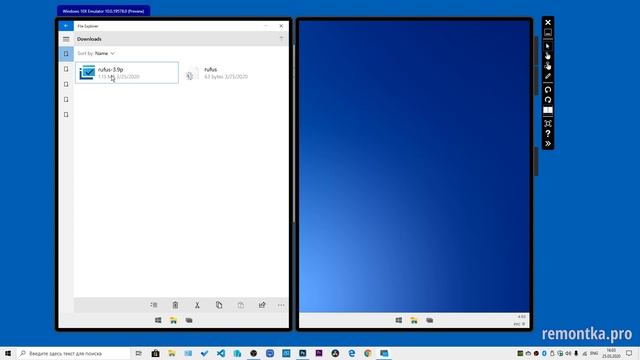Click the rotate right icon in emulator toolbar
The width and height of the screenshot is (640, 360).
coord(548,100)
